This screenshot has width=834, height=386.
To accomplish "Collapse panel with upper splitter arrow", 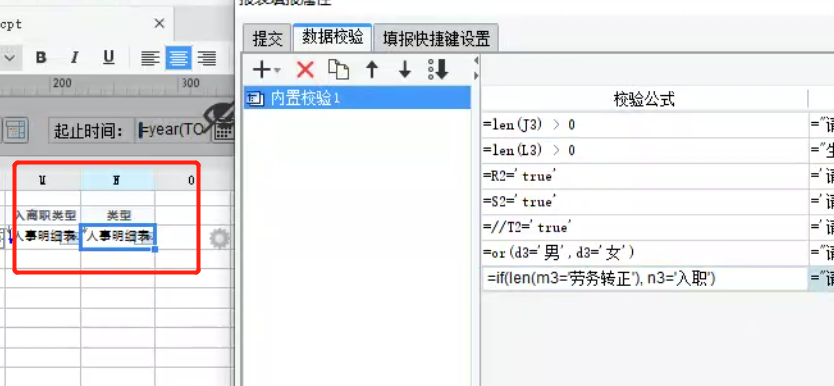I will pyautogui.click(x=476, y=61).
